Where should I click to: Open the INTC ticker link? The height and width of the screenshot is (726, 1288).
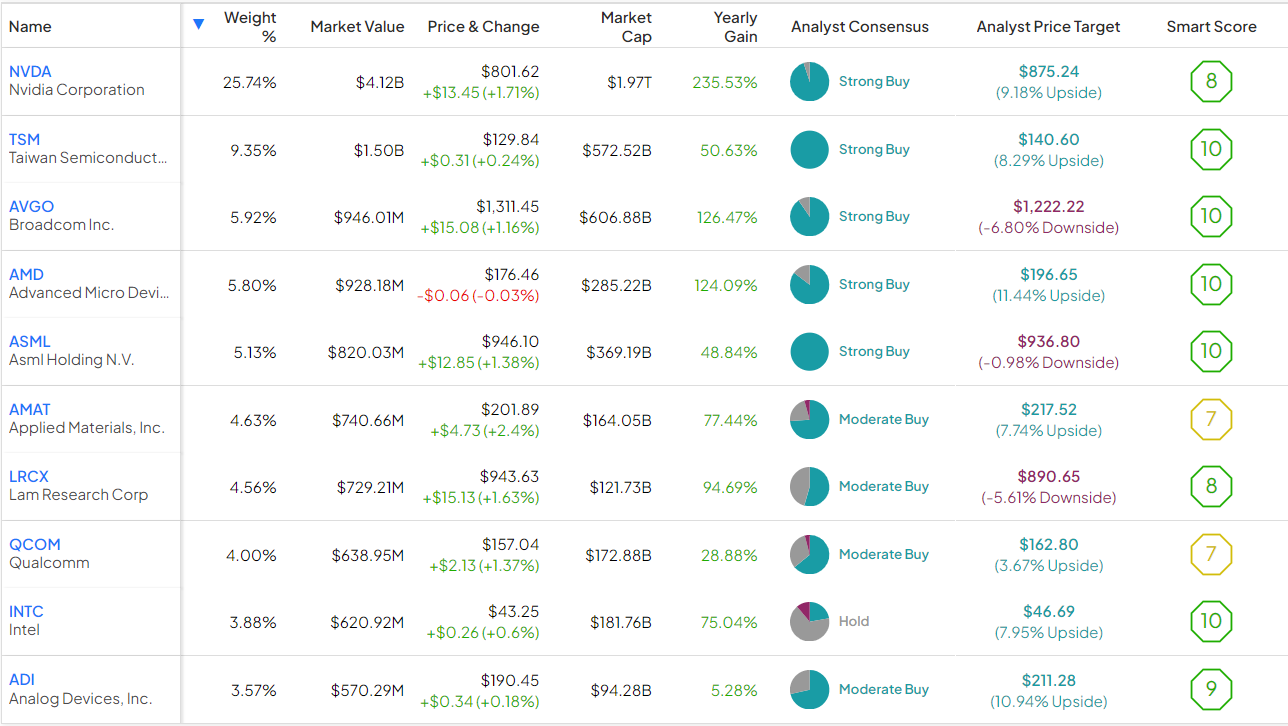(26, 611)
